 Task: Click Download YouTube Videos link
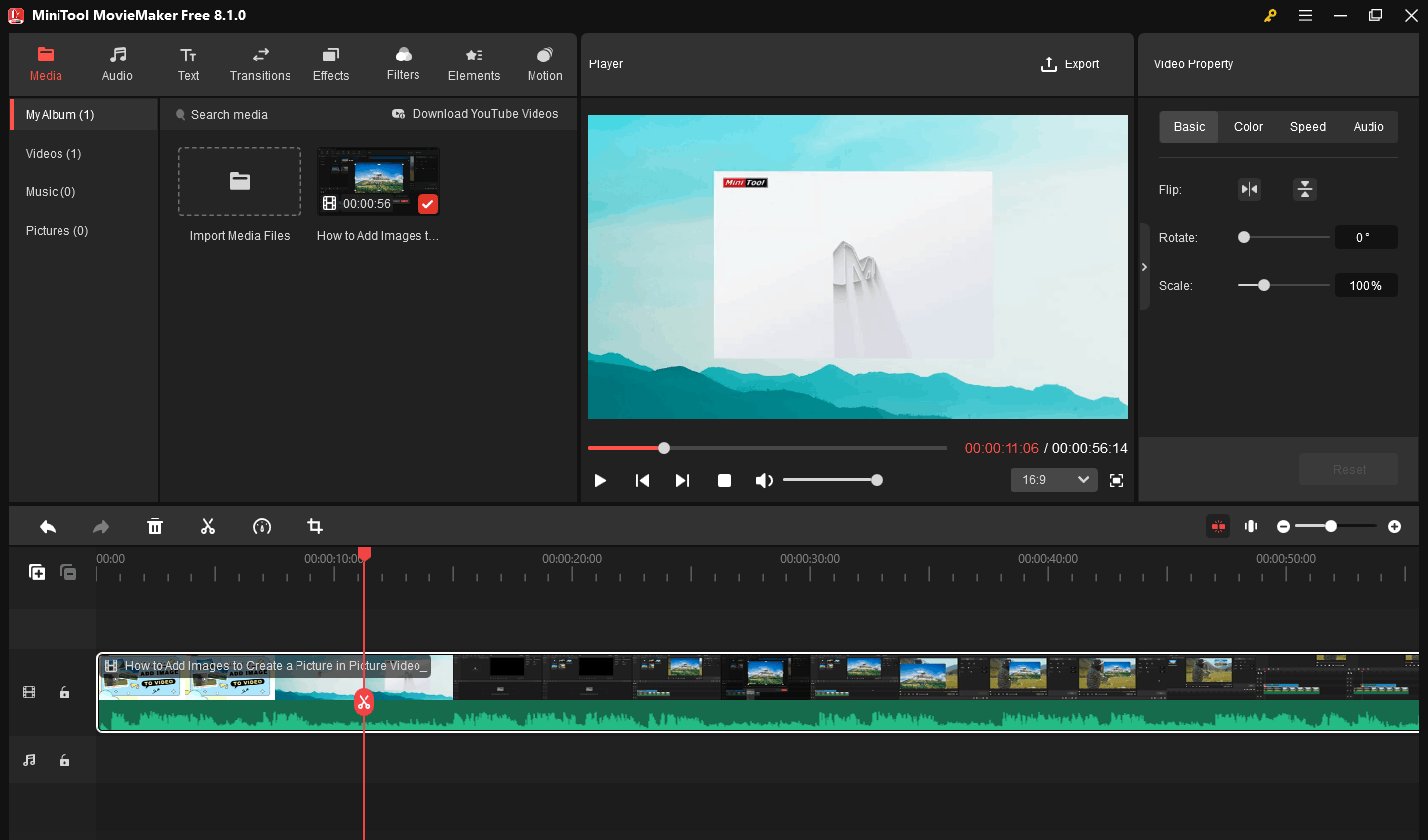[475, 114]
